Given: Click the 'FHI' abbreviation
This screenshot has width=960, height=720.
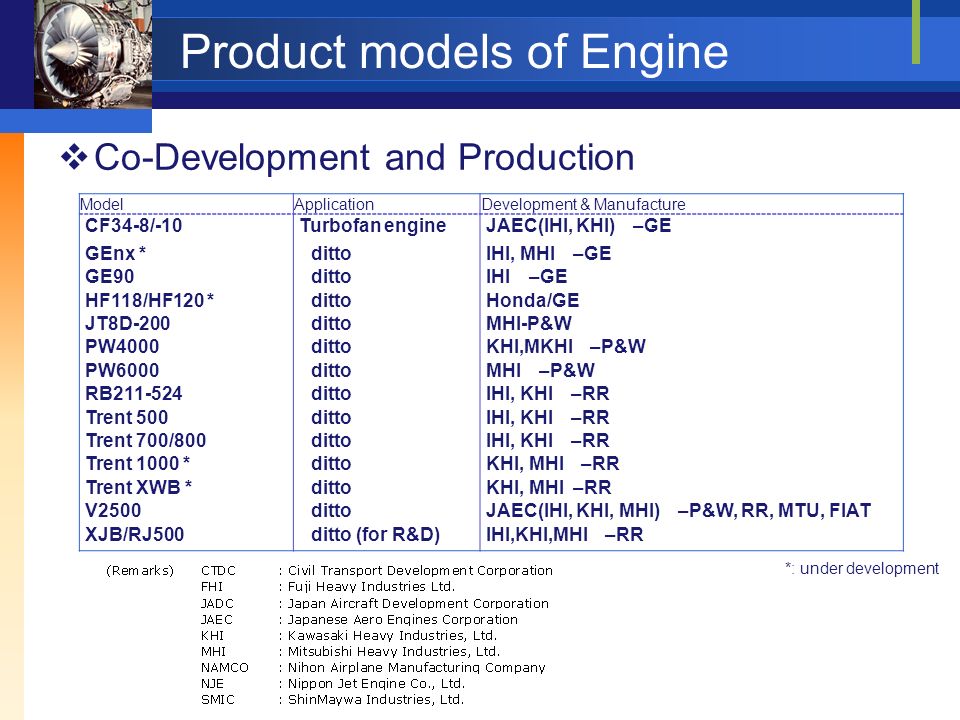Looking at the screenshot, I should point(212,587).
